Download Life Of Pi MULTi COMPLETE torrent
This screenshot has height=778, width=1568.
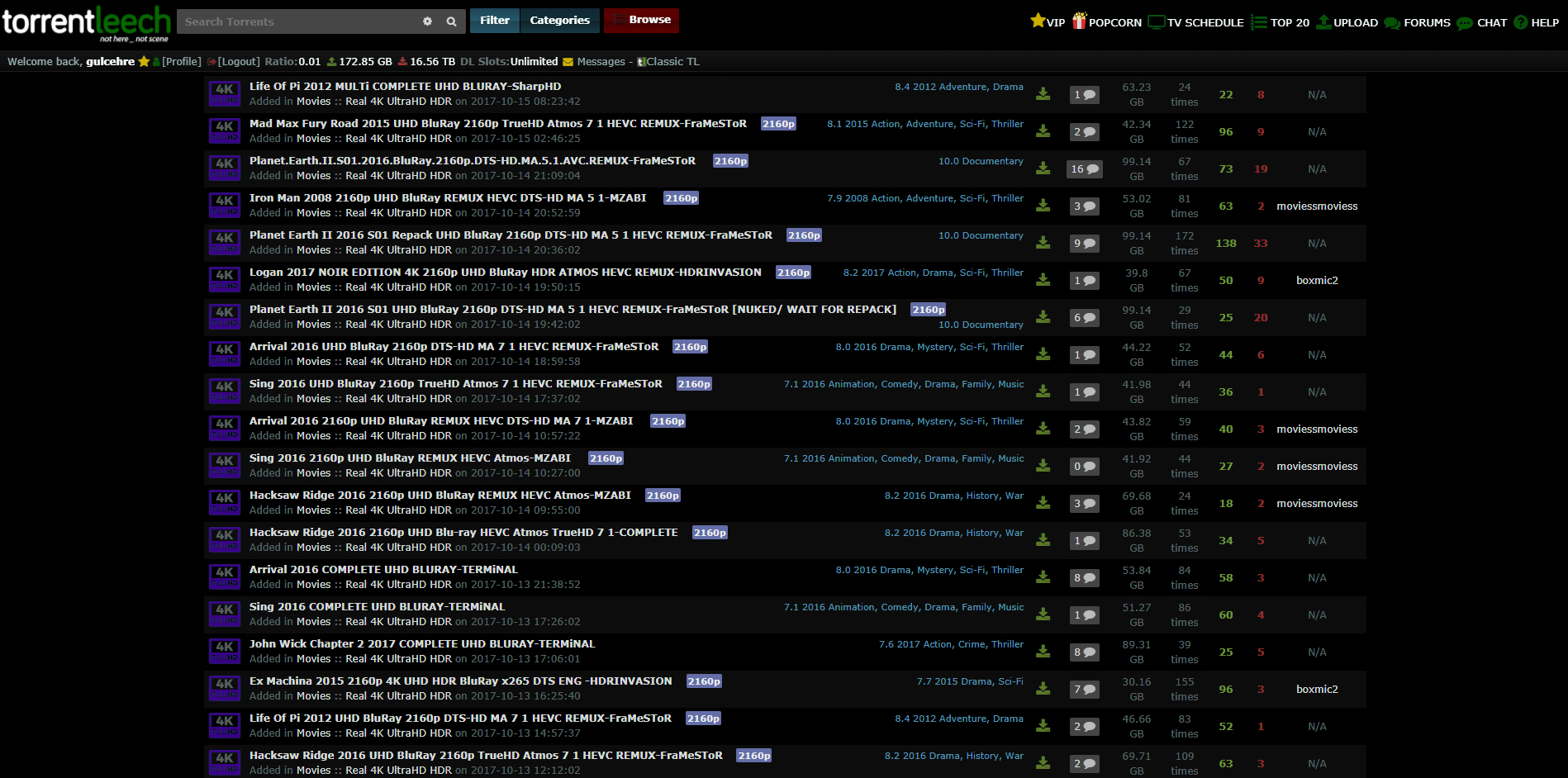[1043, 94]
